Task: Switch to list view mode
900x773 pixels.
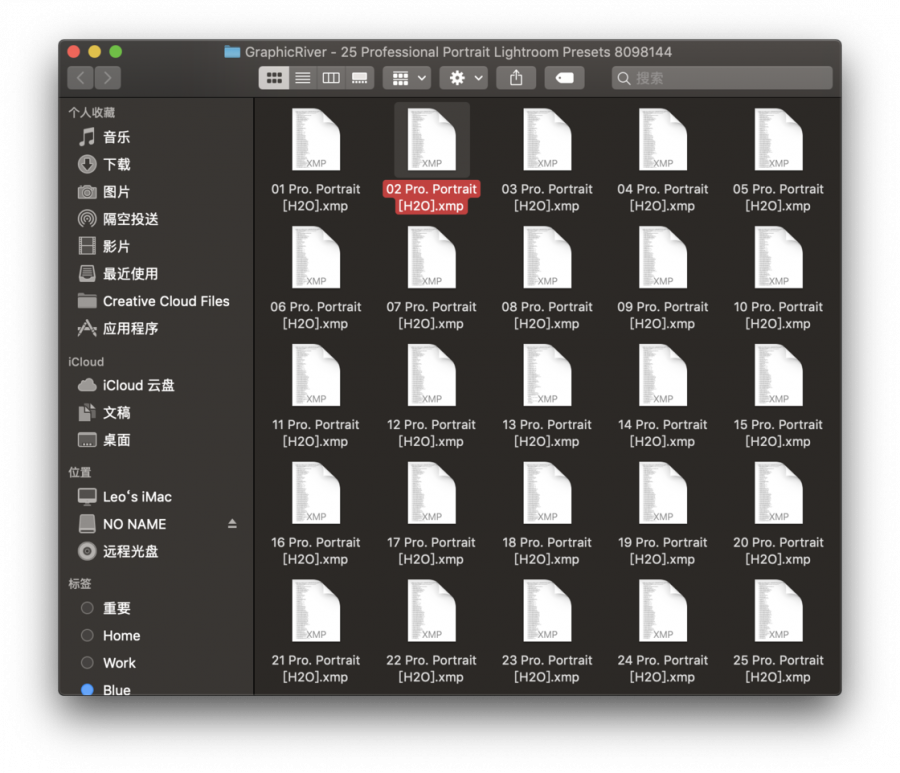Action: (x=302, y=78)
